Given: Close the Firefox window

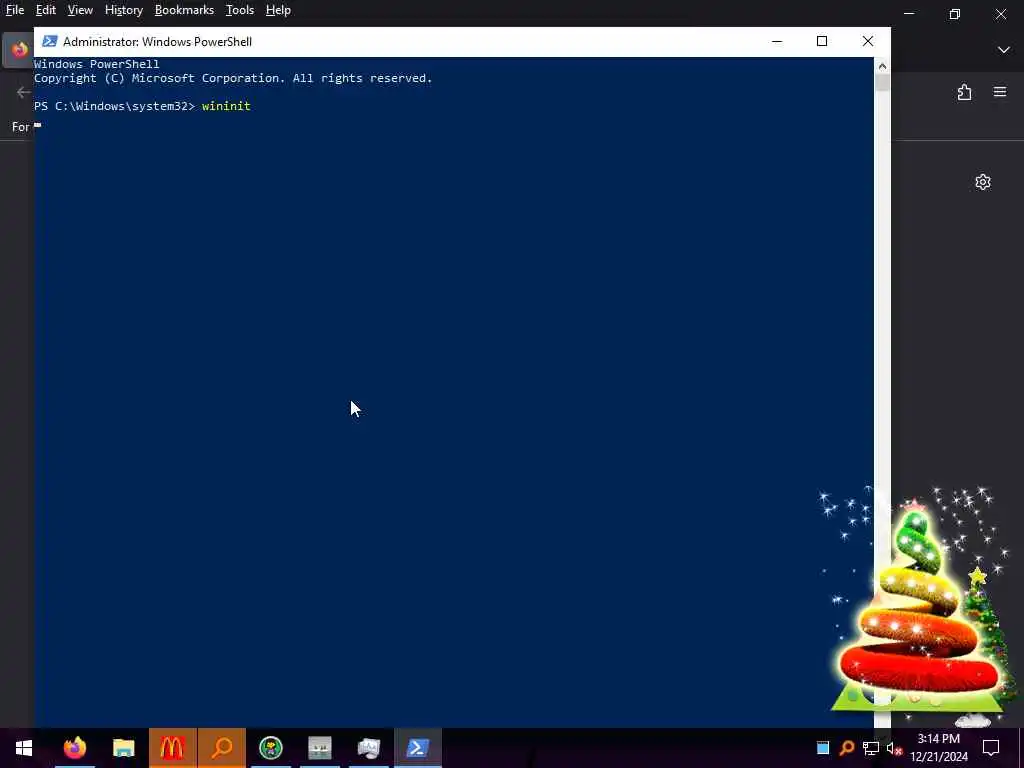Looking at the screenshot, I should [1000, 14].
